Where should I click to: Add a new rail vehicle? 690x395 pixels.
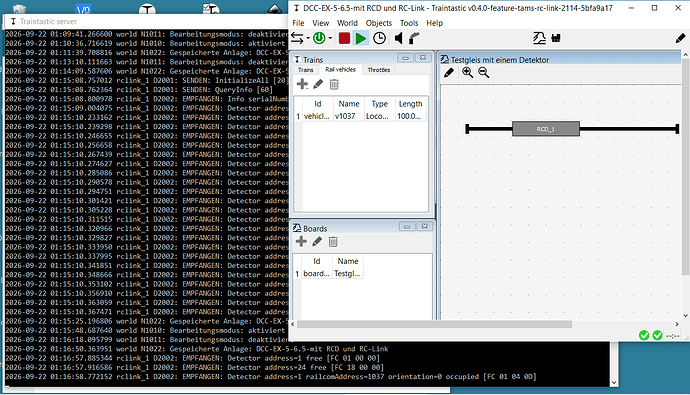(302, 84)
